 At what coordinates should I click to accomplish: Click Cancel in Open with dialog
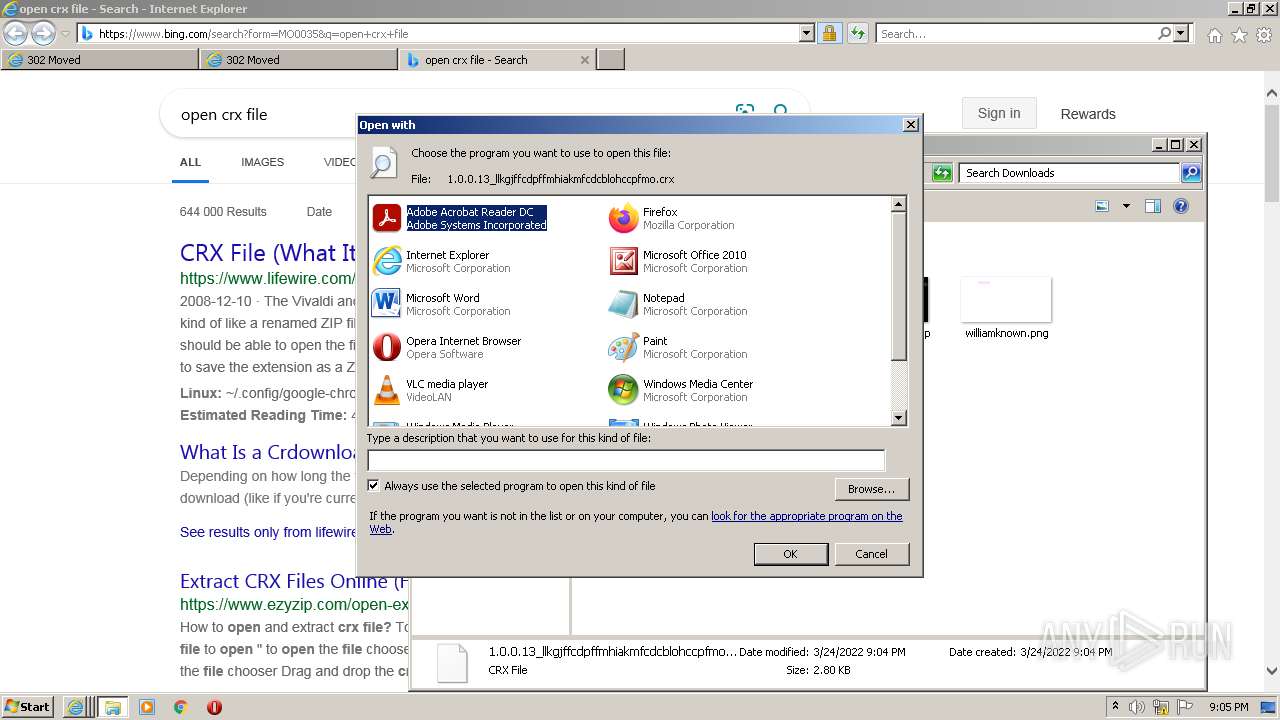tap(871, 554)
